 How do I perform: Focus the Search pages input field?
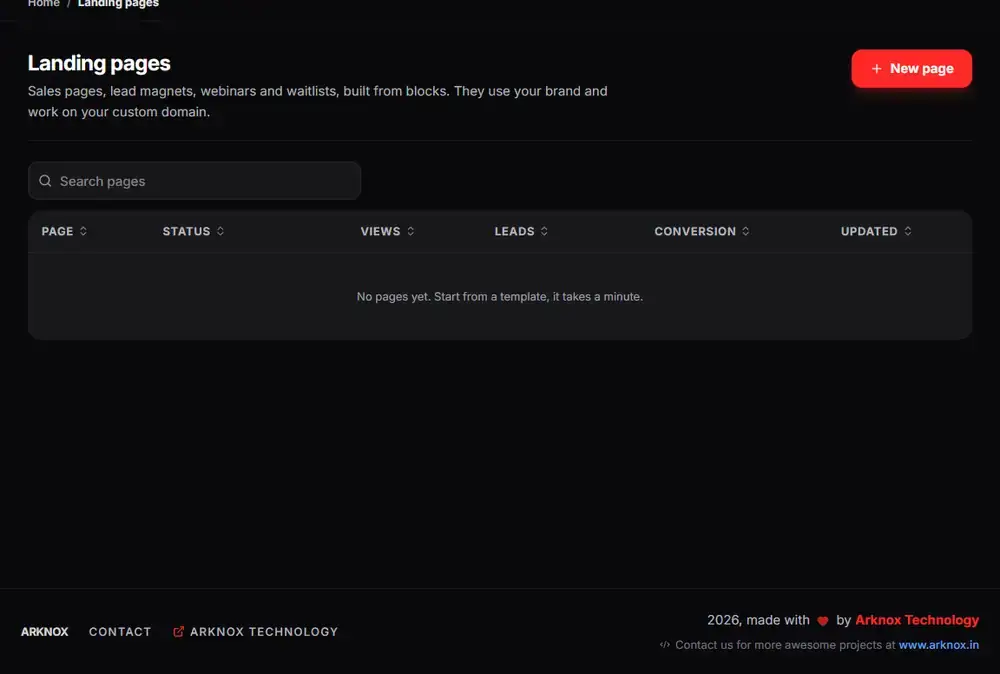click(x=195, y=181)
